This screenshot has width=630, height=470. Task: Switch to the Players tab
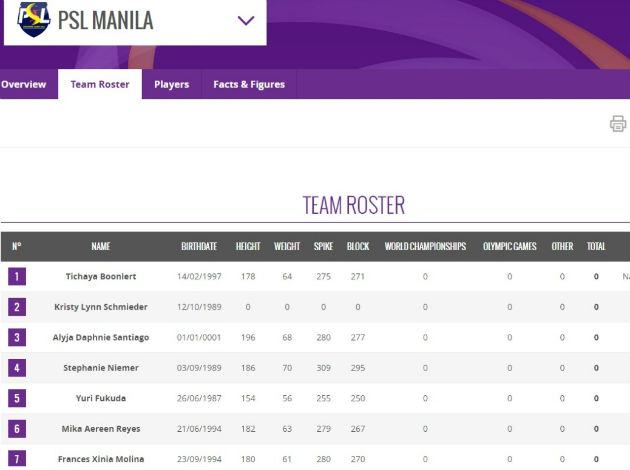(172, 85)
